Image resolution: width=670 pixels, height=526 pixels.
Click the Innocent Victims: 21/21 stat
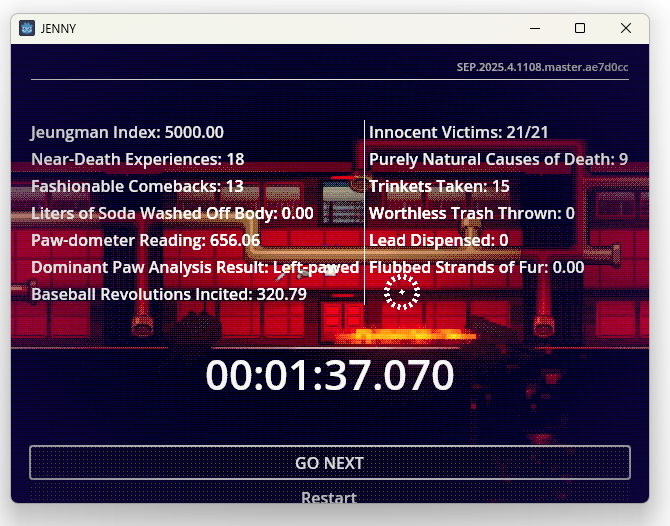(458, 132)
